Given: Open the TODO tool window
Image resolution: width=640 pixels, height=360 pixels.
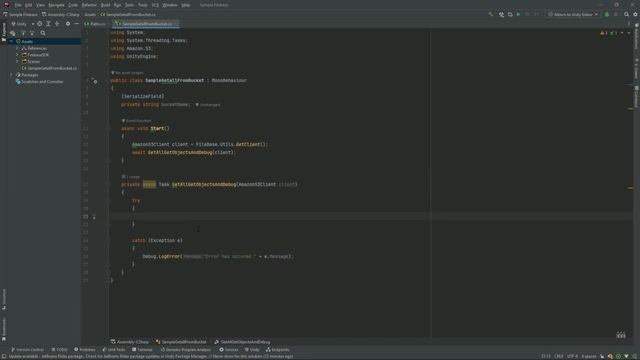Looking at the screenshot, I should tap(60, 350).
